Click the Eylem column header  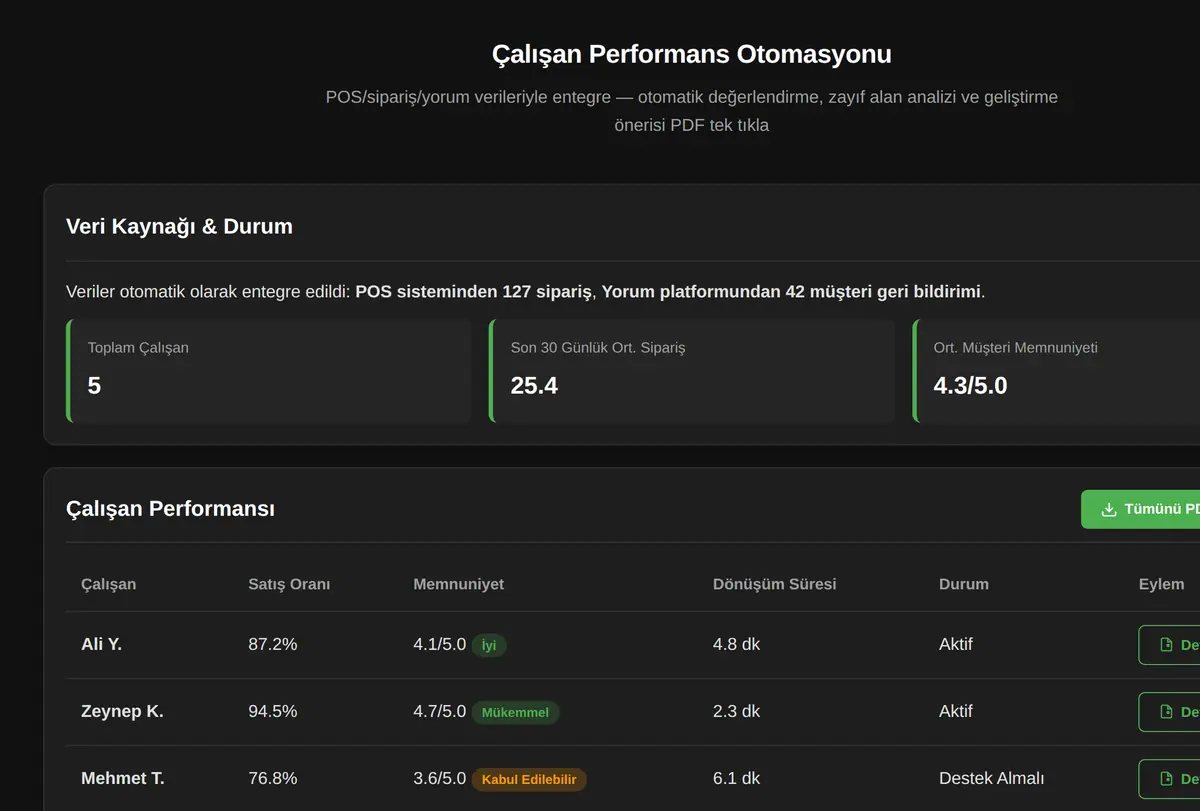[x=1161, y=584]
